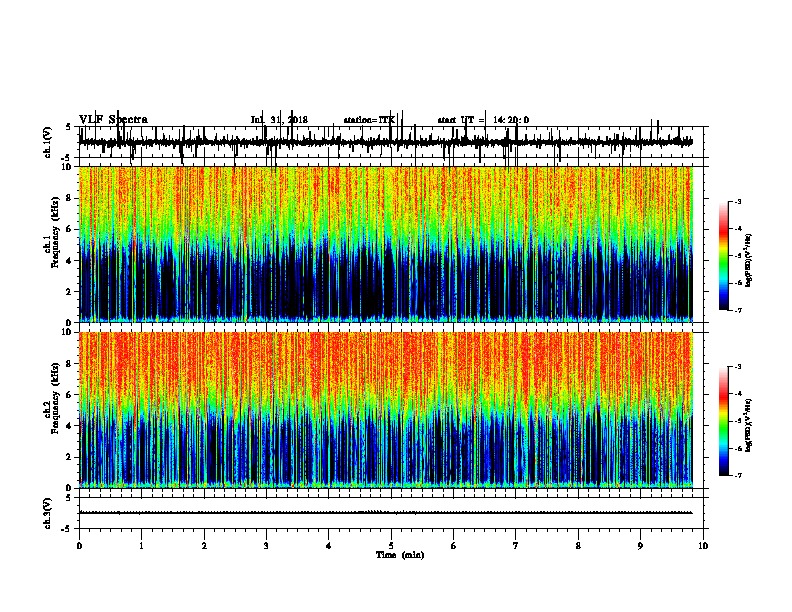Click the ch.2 spectrogram color scale bar
The width and height of the screenshot is (792, 612).
(x=724, y=421)
